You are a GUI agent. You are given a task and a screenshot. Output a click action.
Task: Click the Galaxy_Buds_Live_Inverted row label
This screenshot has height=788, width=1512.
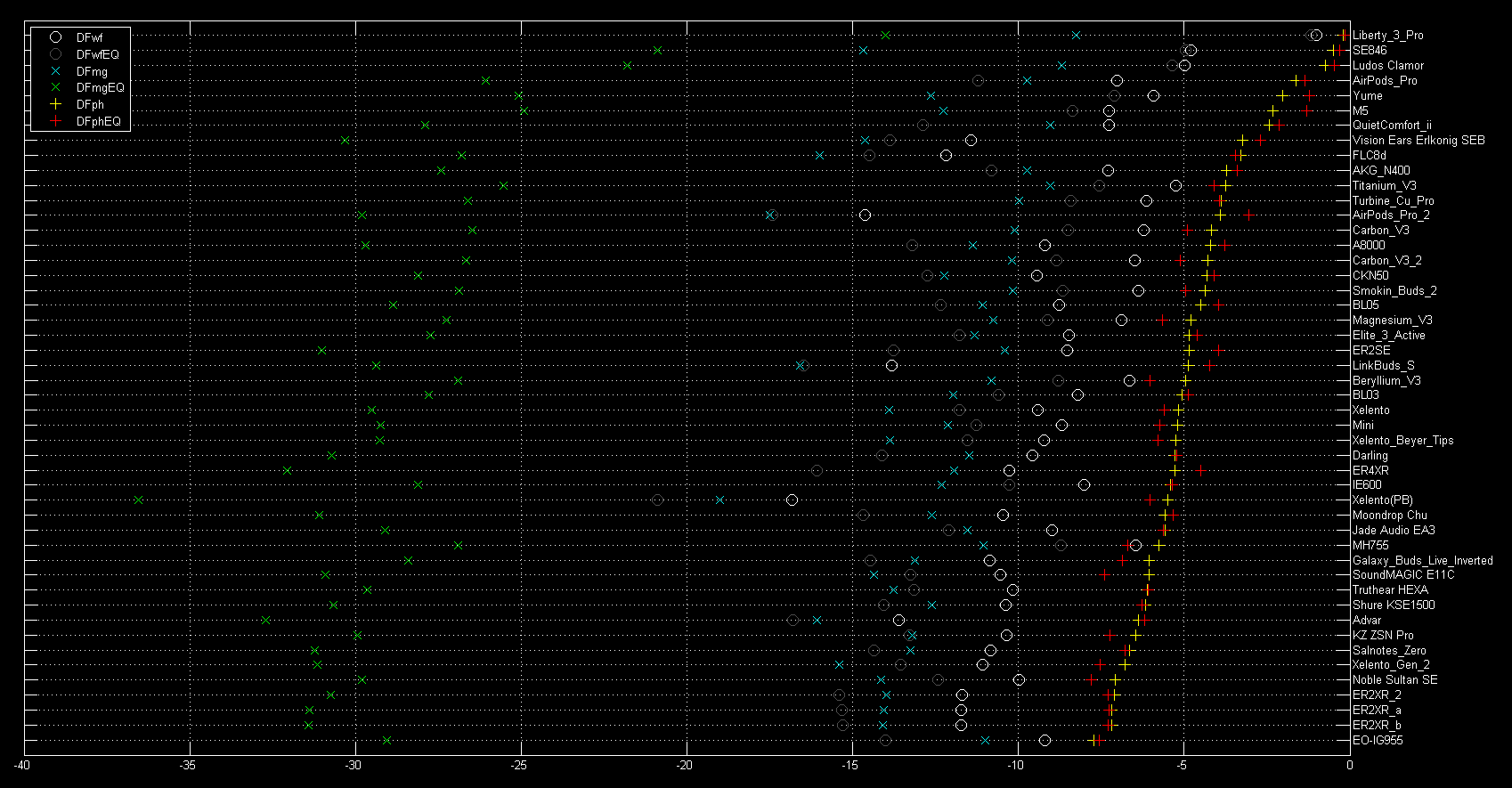(1423, 561)
